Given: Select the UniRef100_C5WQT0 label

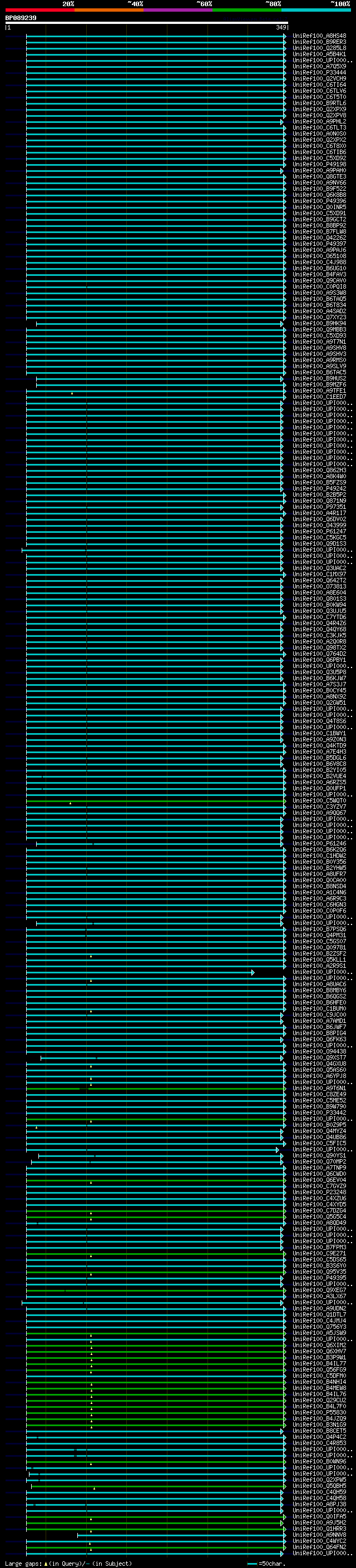Looking at the screenshot, I should tap(319, 801).
